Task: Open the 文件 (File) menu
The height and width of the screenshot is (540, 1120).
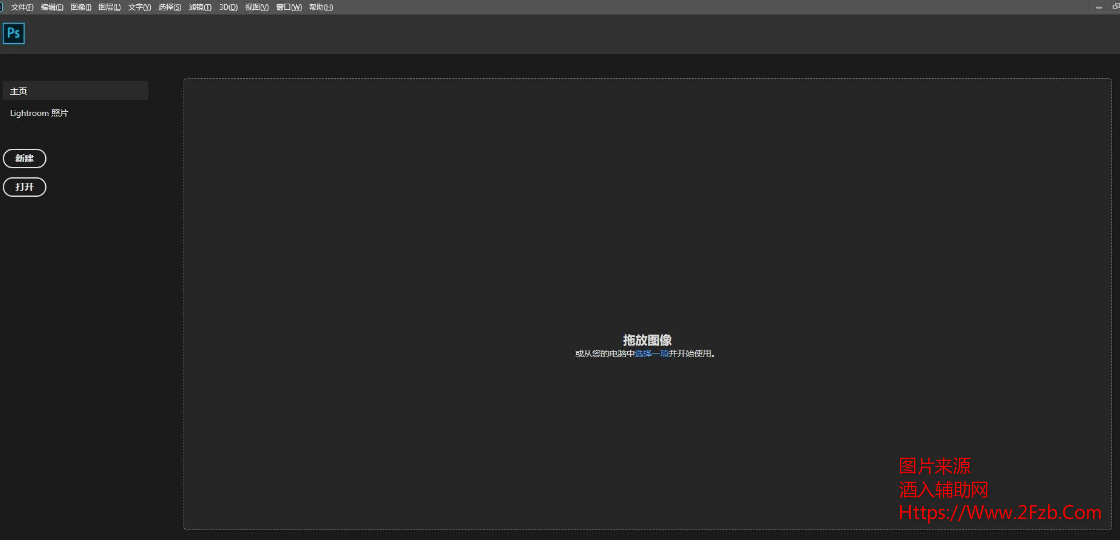Action: (x=22, y=7)
